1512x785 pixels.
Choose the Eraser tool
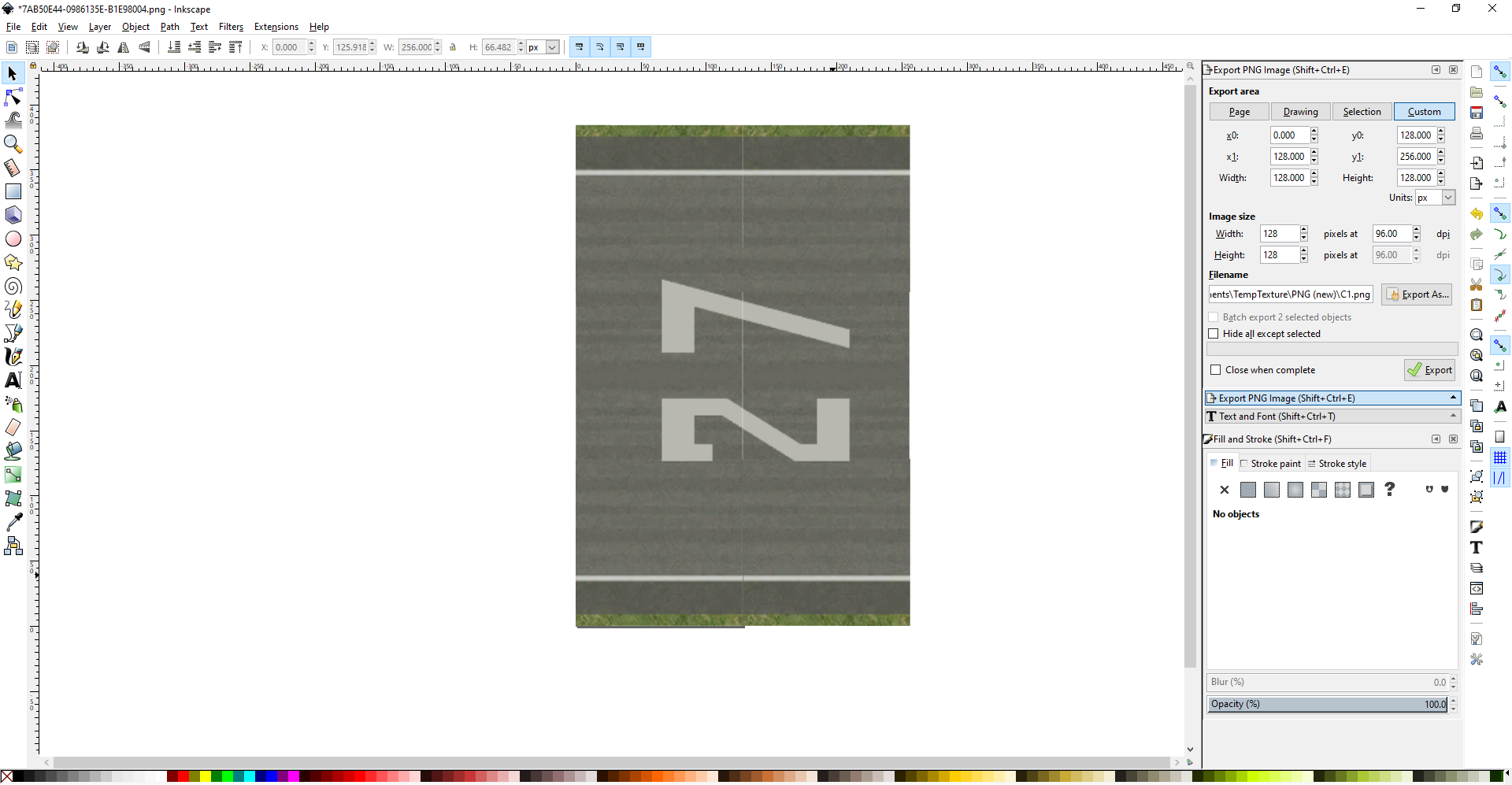13,428
